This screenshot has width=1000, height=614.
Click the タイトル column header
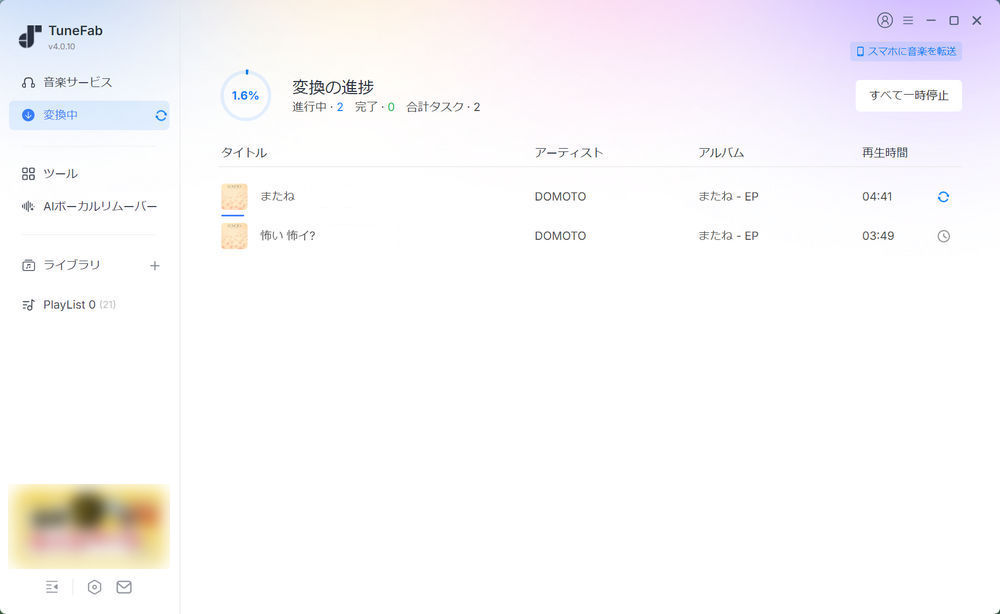point(244,153)
